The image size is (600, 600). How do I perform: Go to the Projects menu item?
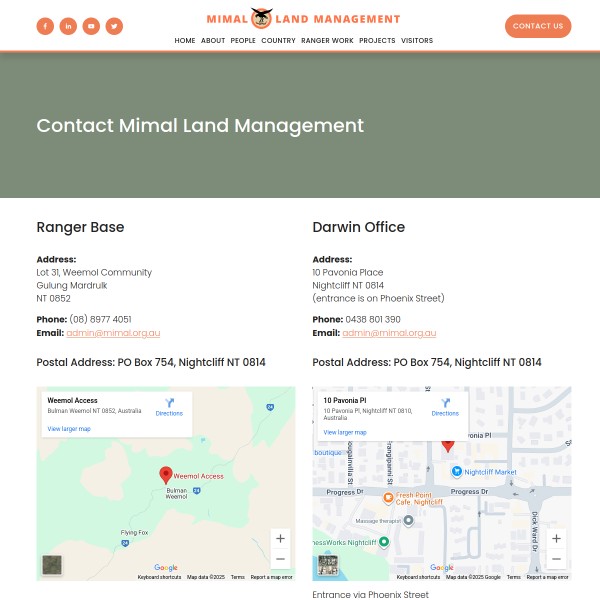click(x=377, y=41)
